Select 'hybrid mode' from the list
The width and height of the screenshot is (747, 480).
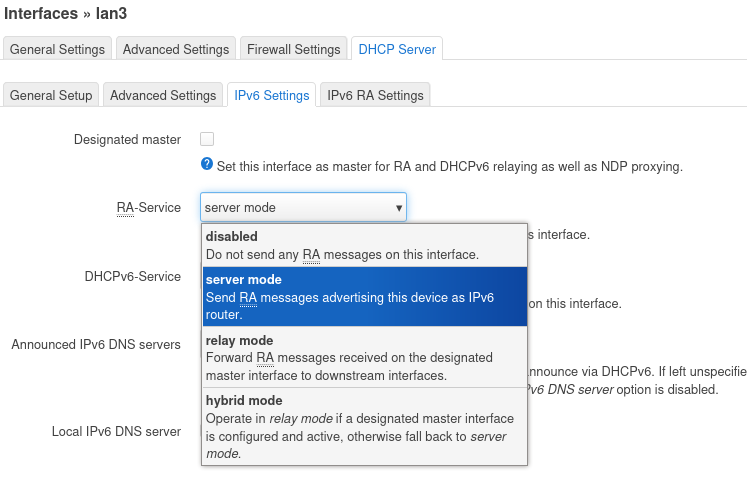click(365, 426)
